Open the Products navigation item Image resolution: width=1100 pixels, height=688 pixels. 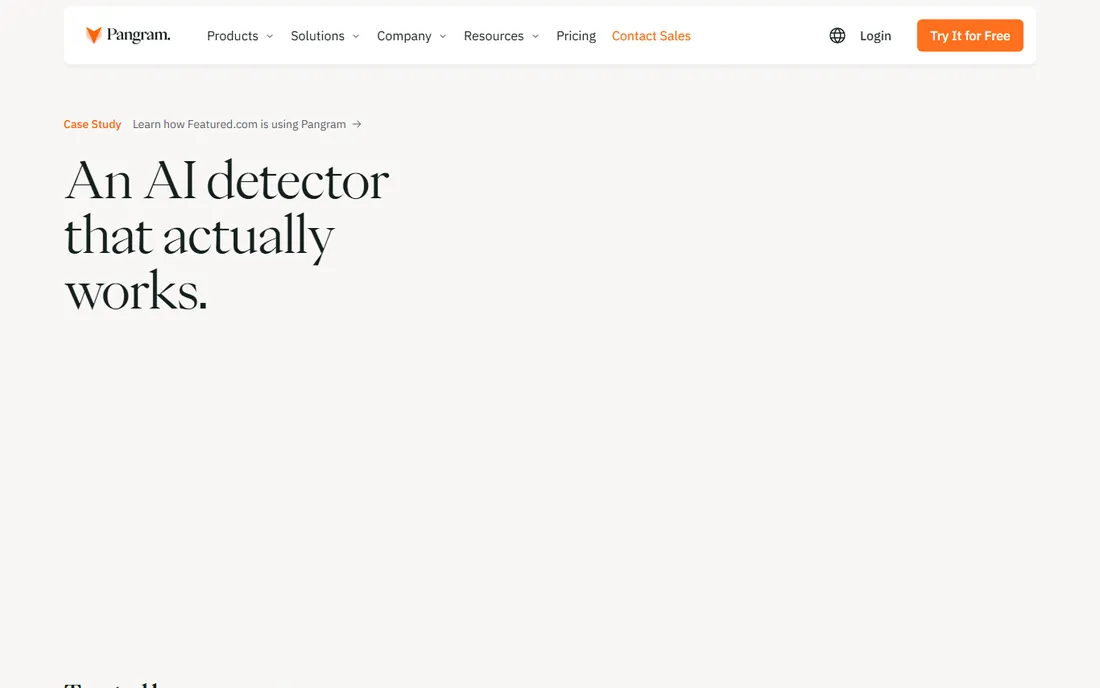[232, 36]
